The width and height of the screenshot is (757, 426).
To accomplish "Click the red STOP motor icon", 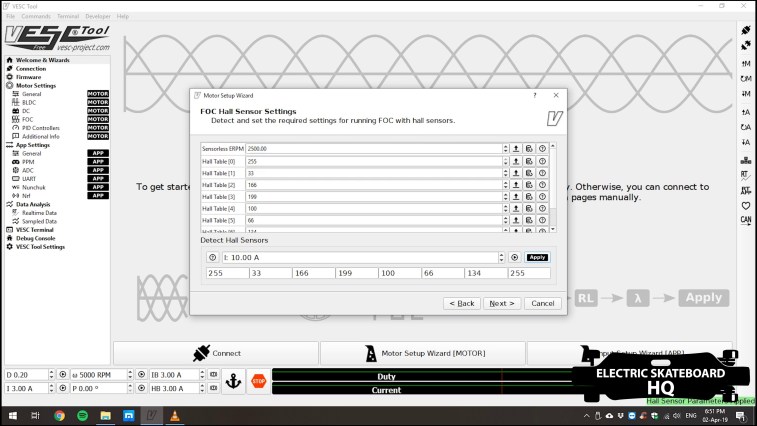I will [257, 380].
